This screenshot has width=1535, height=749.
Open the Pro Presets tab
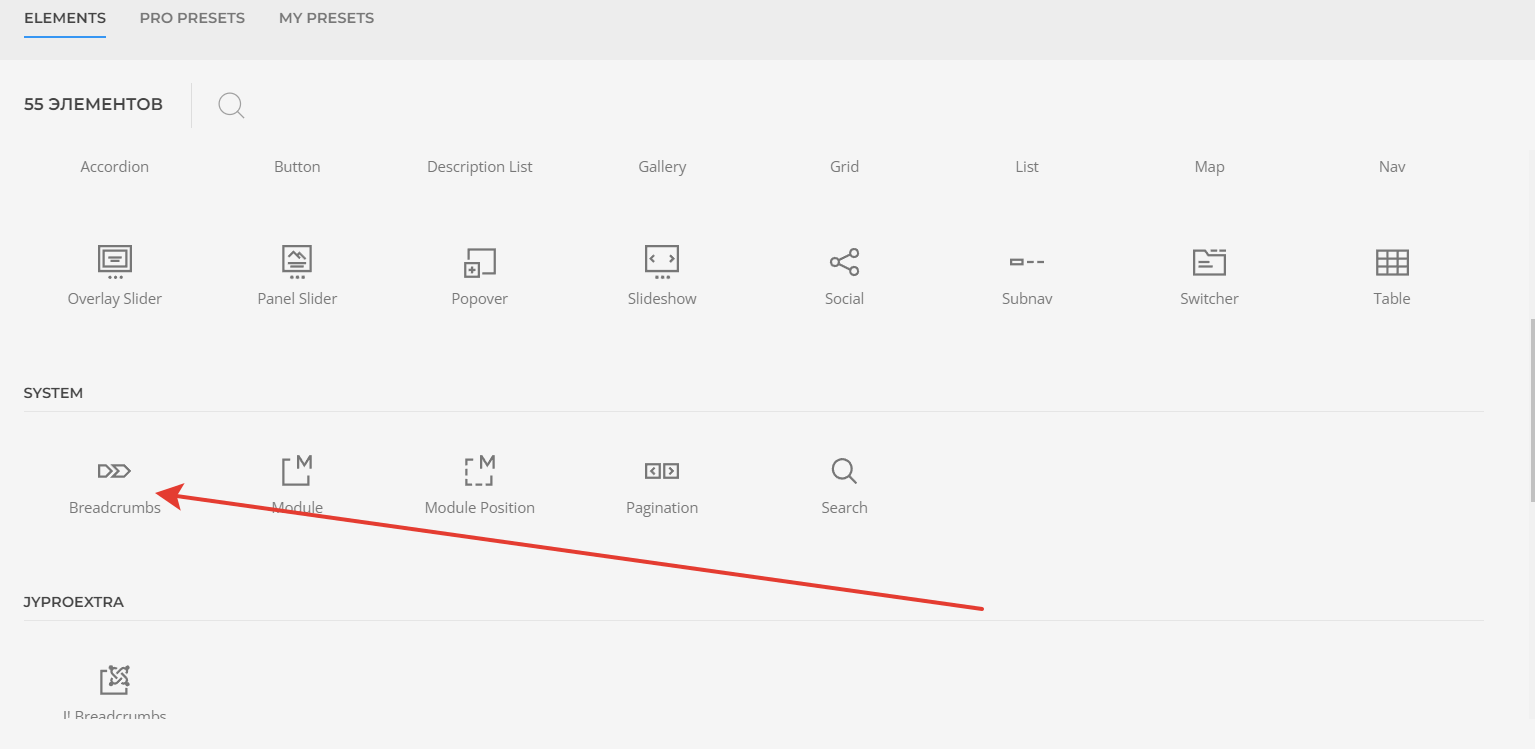(x=192, y=18)
